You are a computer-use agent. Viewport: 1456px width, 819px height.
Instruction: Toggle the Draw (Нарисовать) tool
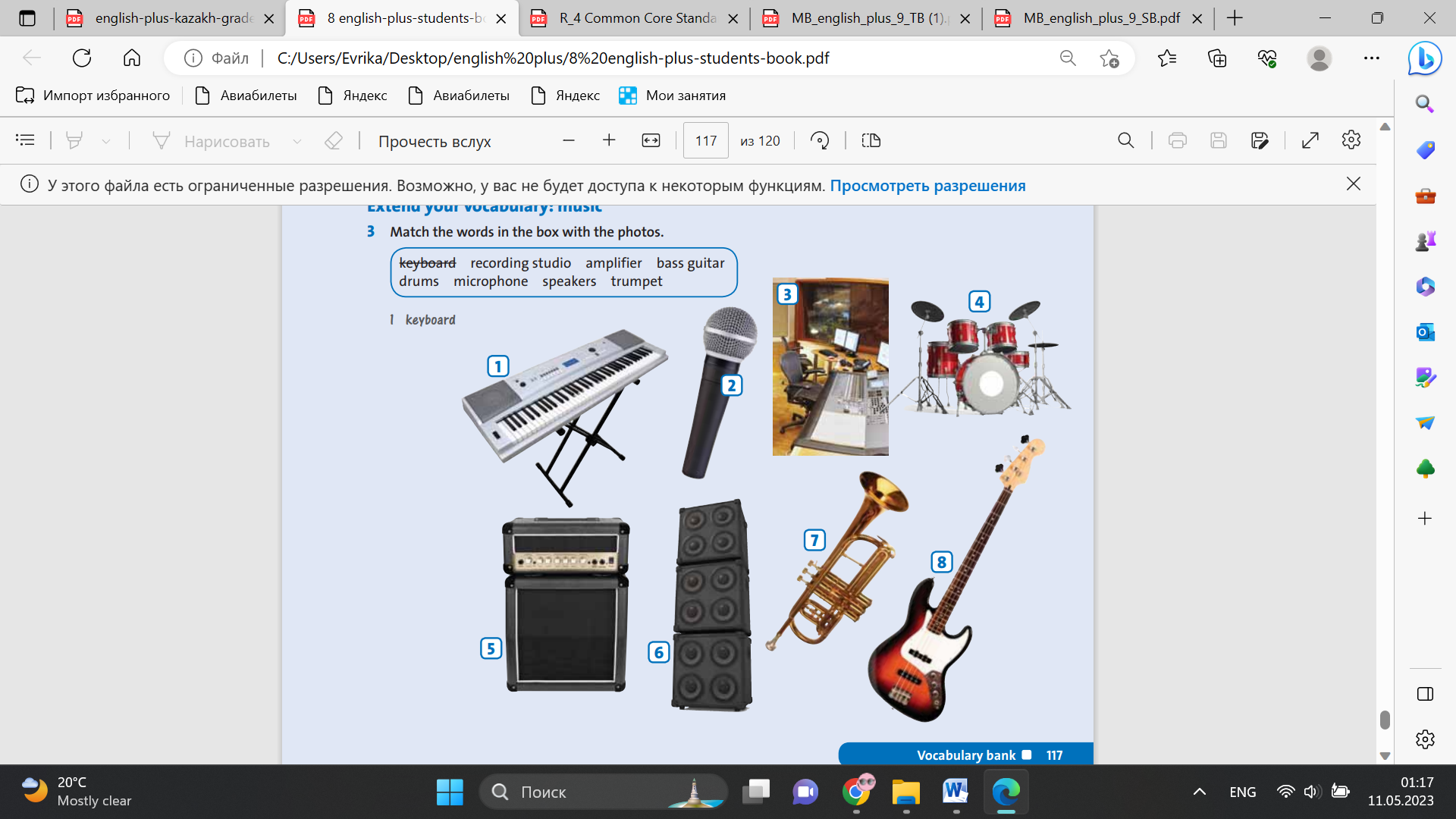tap(212, 141)
